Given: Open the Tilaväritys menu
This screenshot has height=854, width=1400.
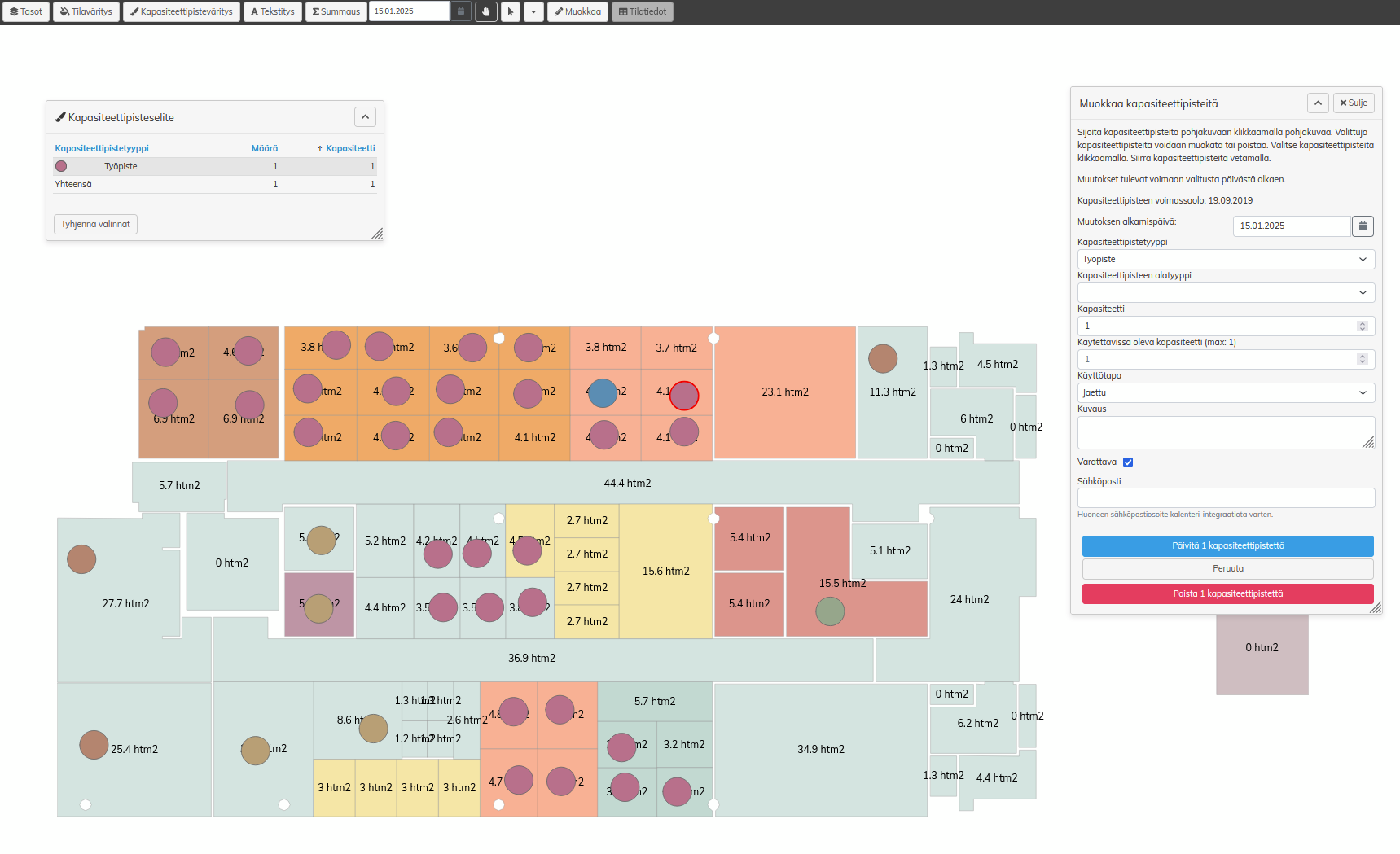Looking at the screenshot, I should point(86,11).
